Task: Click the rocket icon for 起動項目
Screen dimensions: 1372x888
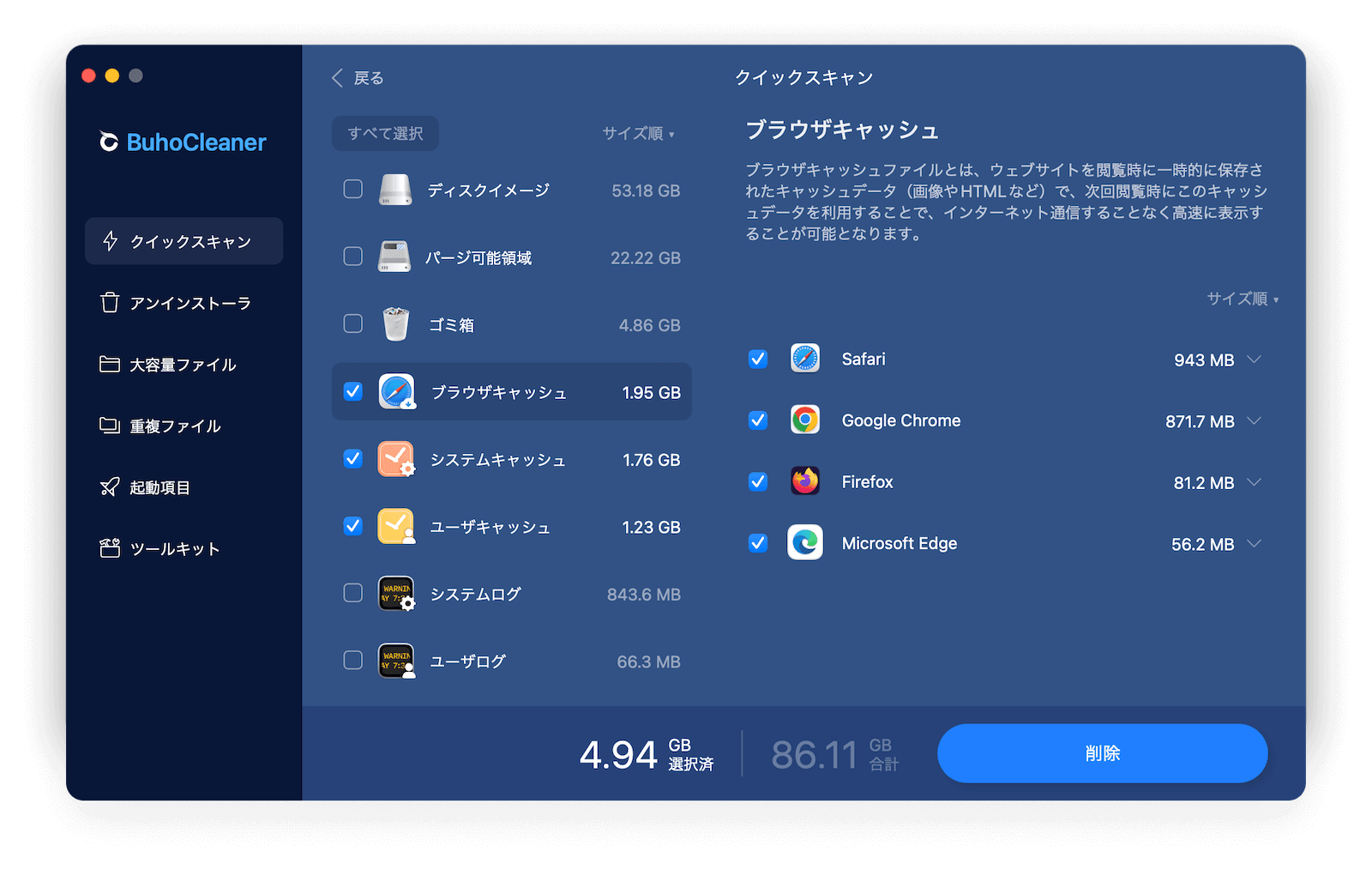Action: pyautogui.click(x=110, y=487)
